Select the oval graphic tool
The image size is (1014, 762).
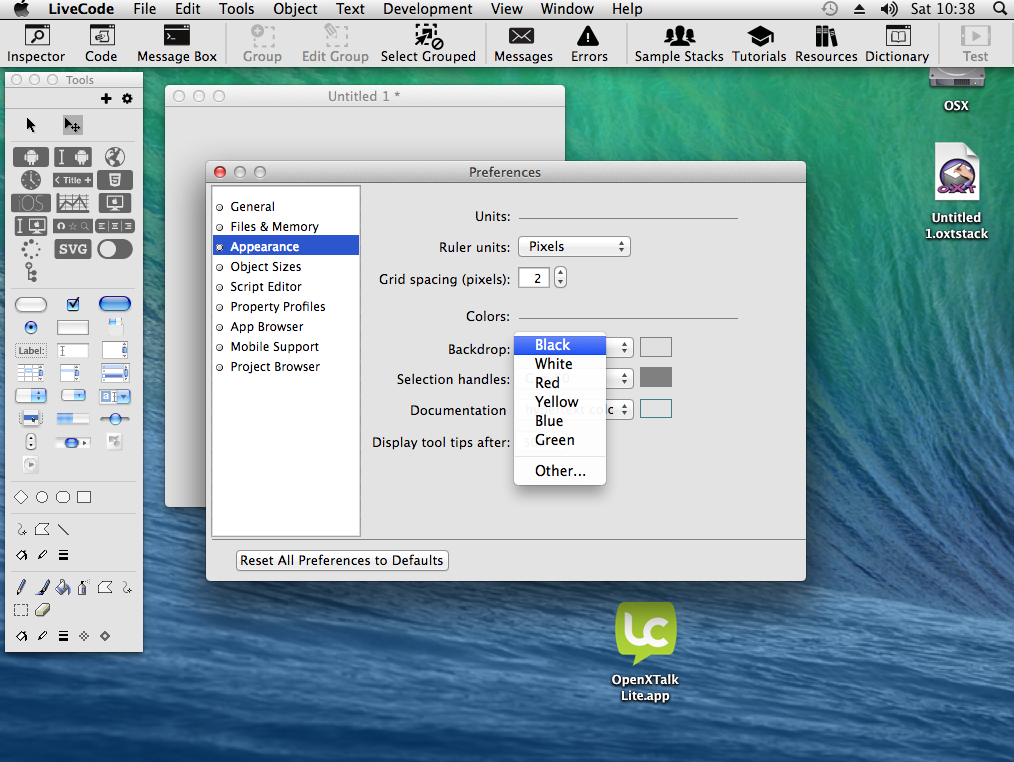[x=42, y=497]
